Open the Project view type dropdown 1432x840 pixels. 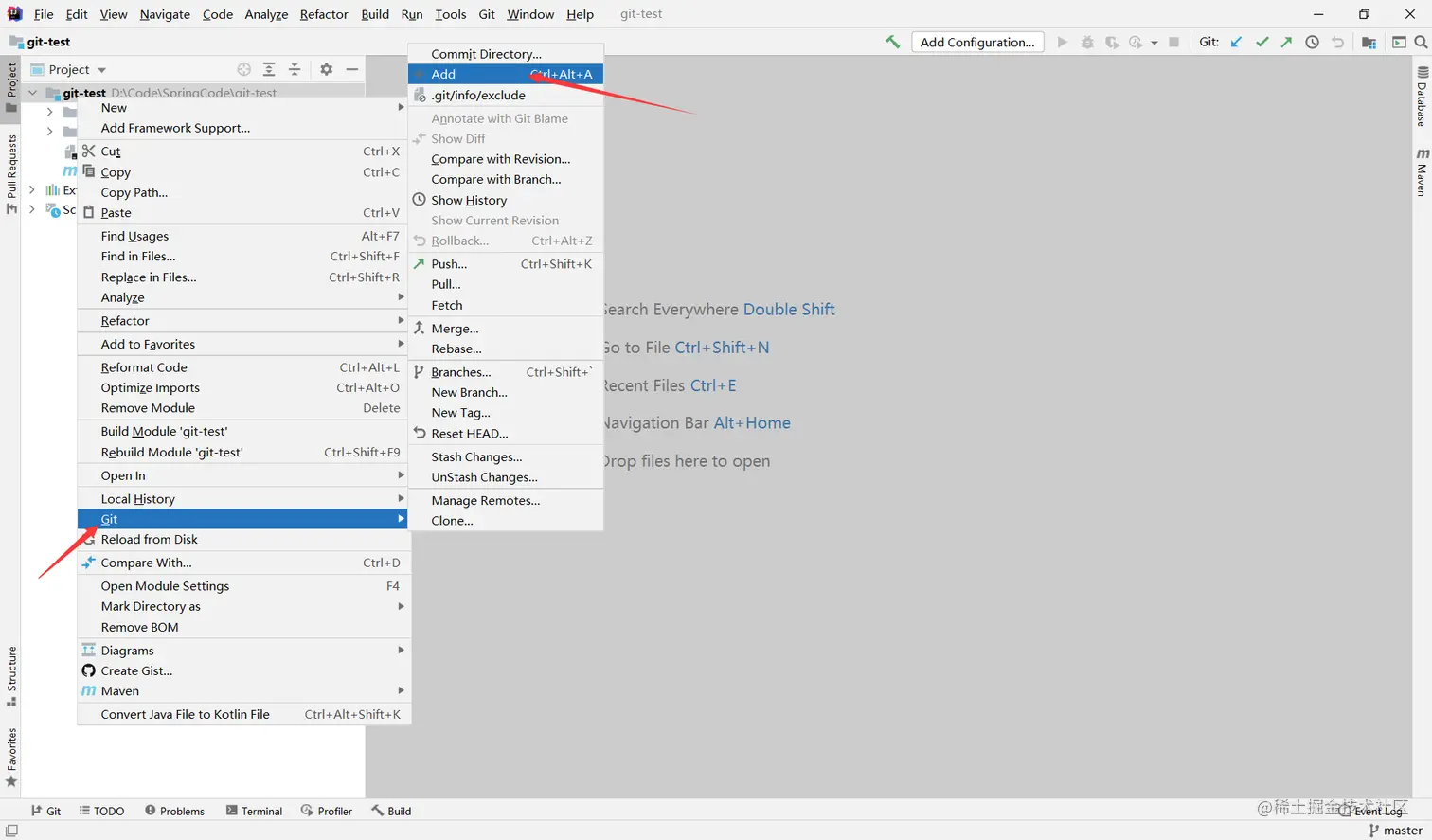(x=101, y=70)
